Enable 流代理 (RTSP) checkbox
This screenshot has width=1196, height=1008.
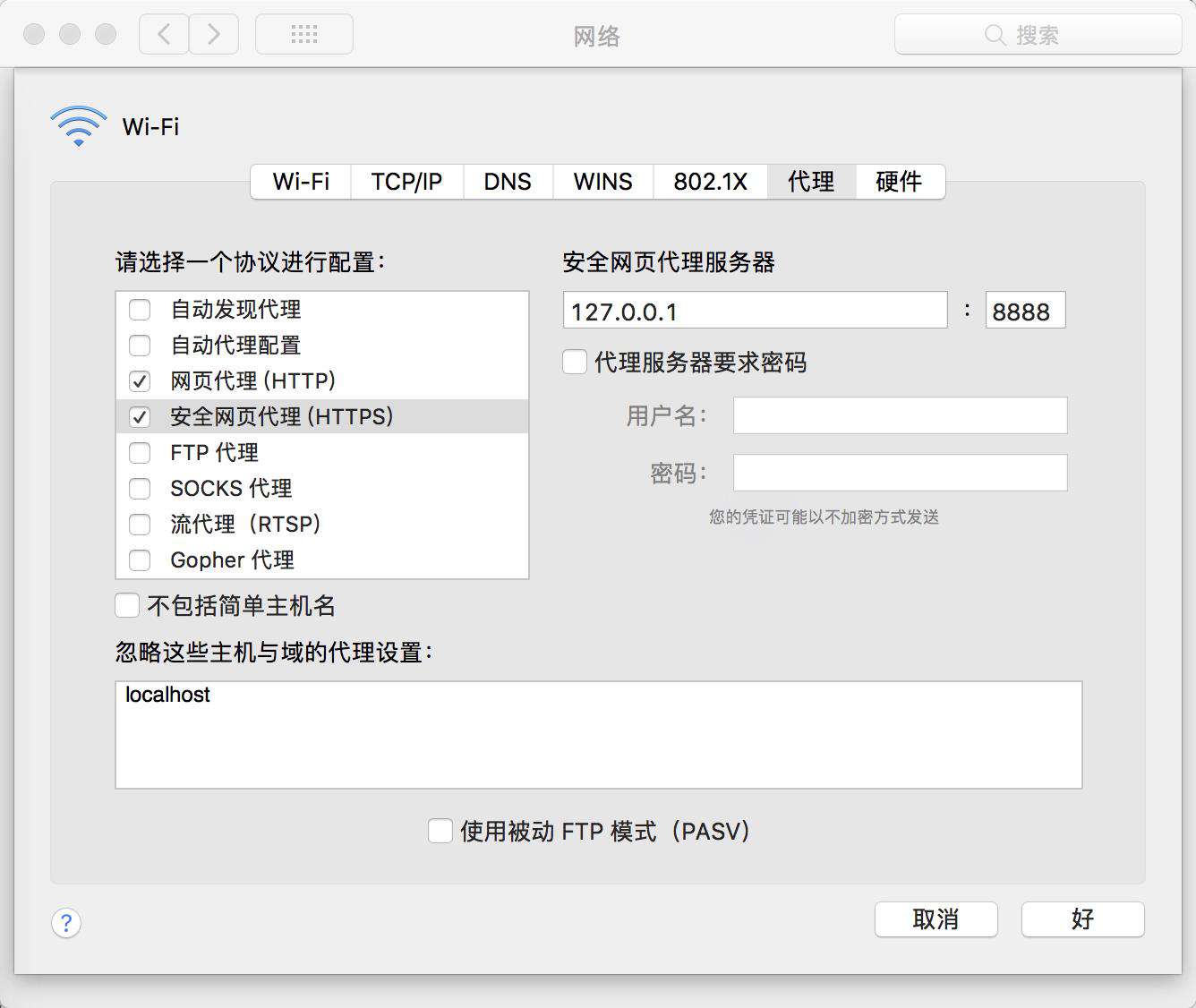click(x=140, y=525)
